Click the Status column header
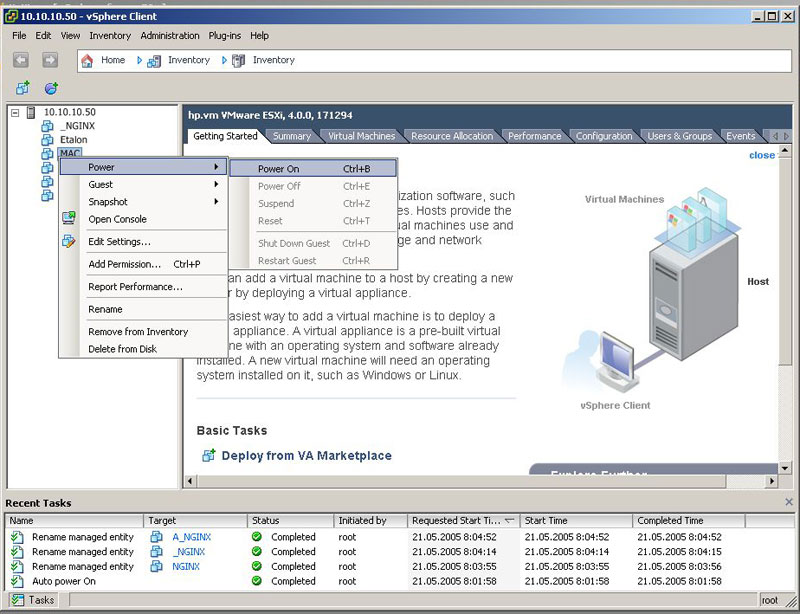The image size is (800, 614). [x=291, y=521]
